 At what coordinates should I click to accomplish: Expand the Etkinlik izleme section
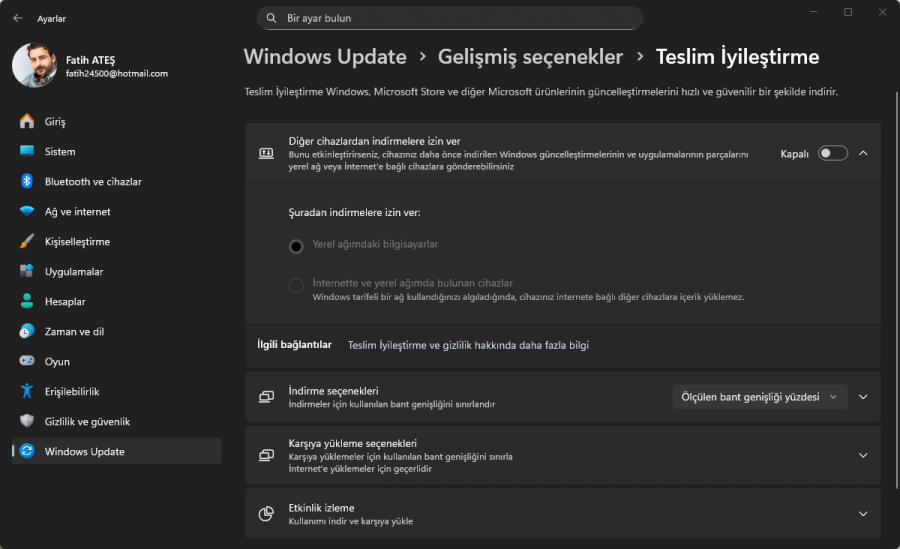[863, 514]
